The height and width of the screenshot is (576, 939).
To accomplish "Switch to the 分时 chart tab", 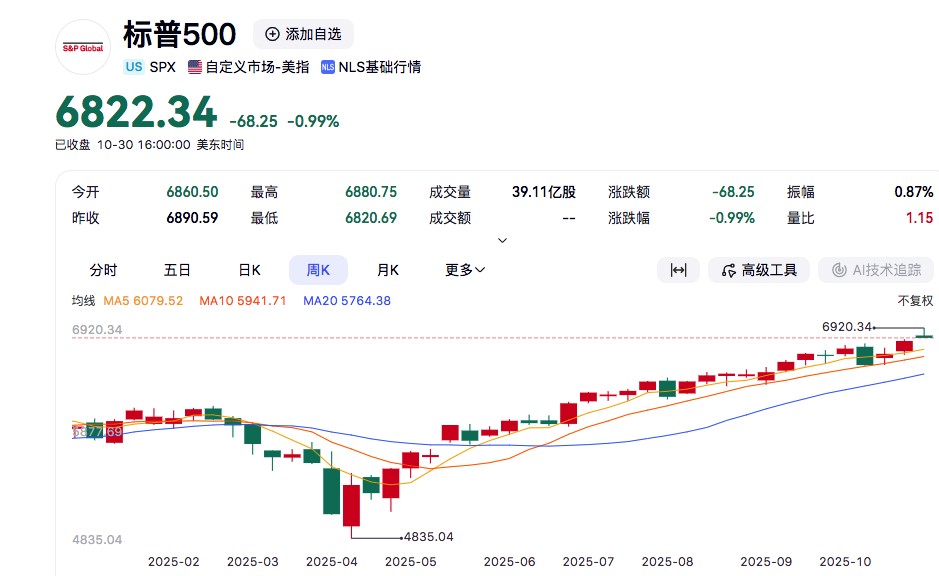I will [x=103, y=270].
